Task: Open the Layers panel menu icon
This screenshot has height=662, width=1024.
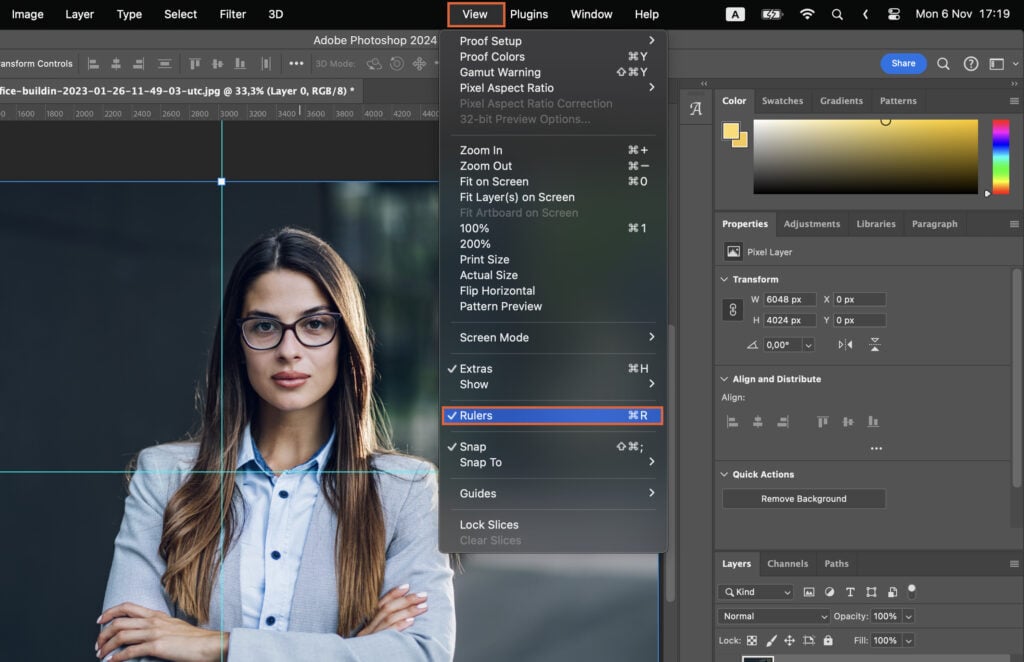Action: click(x=1013, y=563)
